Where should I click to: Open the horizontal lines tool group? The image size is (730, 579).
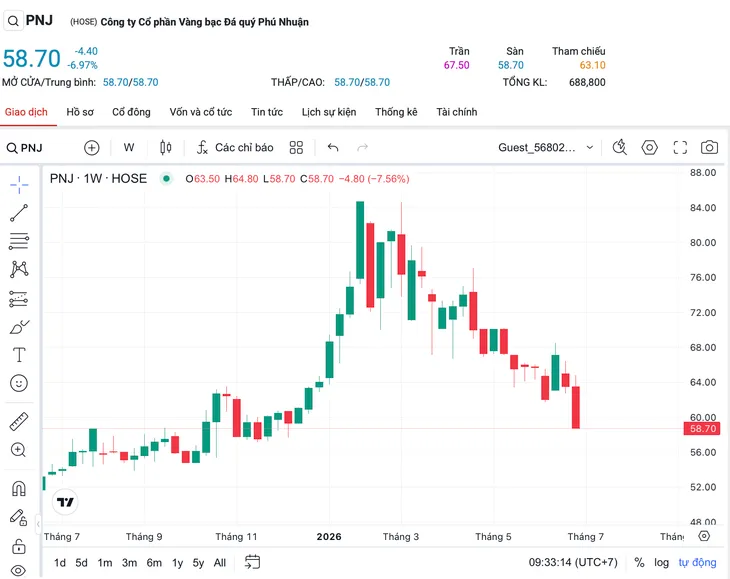coord(19,241)
